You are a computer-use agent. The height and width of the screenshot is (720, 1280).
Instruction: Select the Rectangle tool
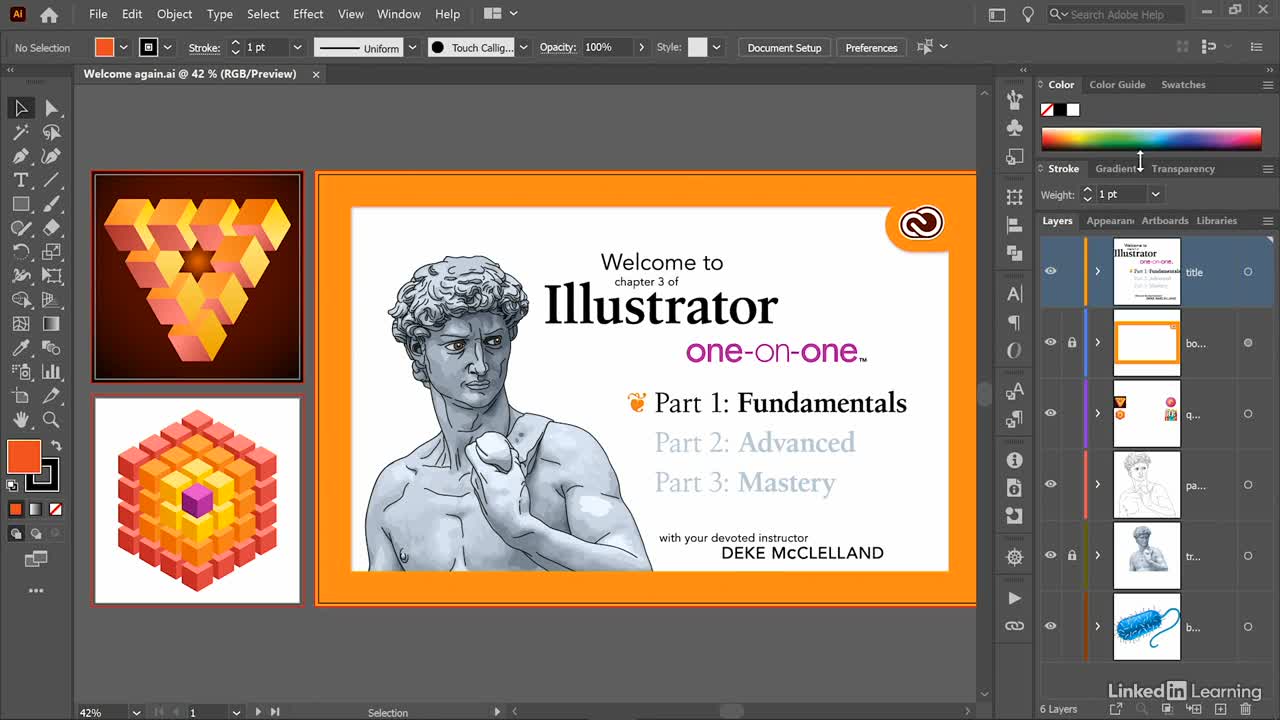point(21,204)
